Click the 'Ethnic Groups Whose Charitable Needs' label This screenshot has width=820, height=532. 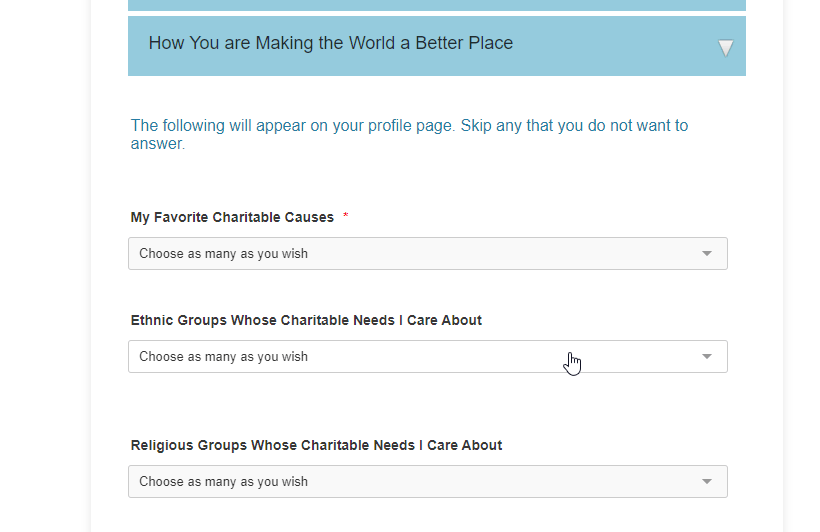306,321
